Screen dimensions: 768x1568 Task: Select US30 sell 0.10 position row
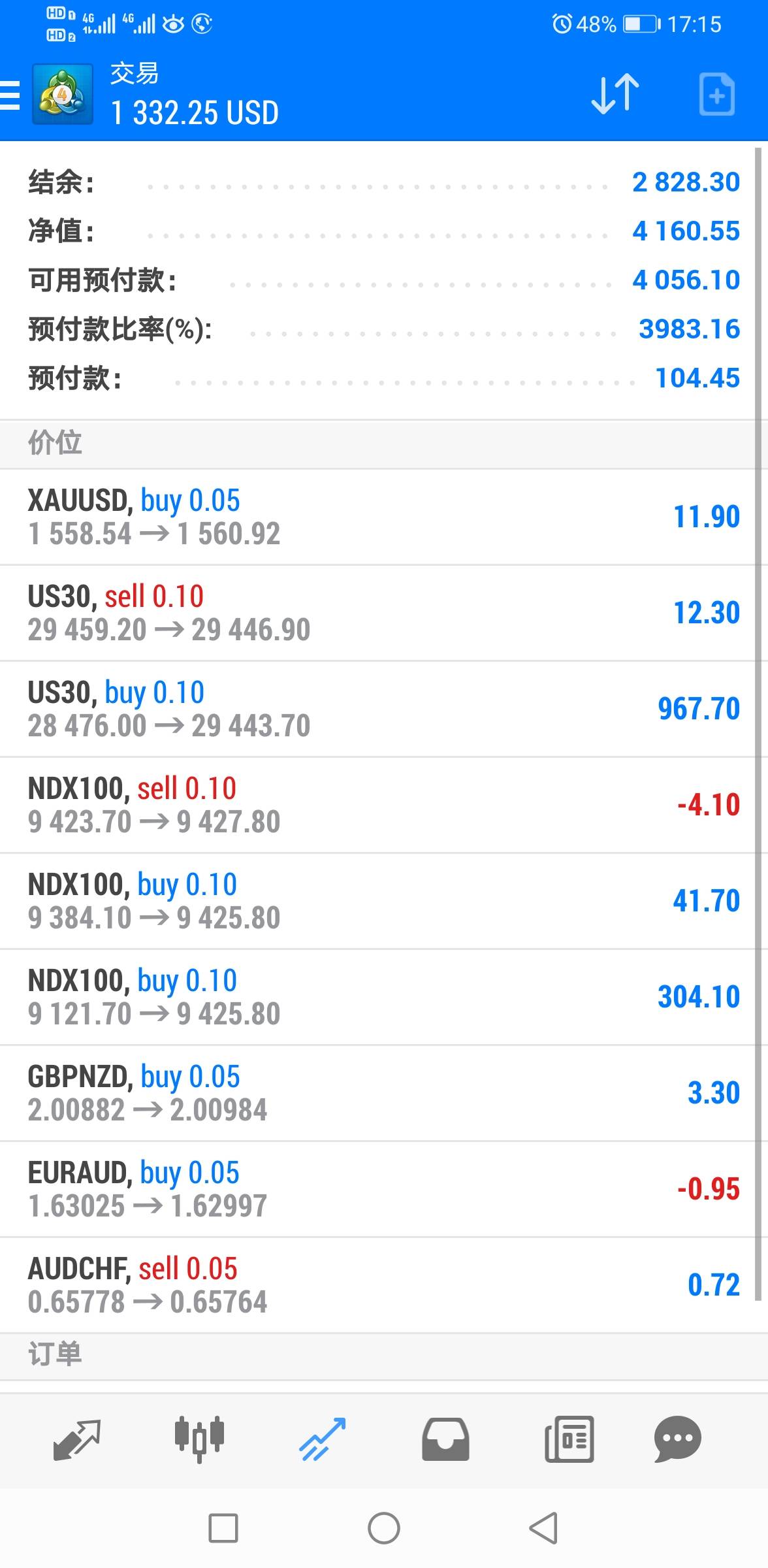pyautogui.click(x=379, y=613)
